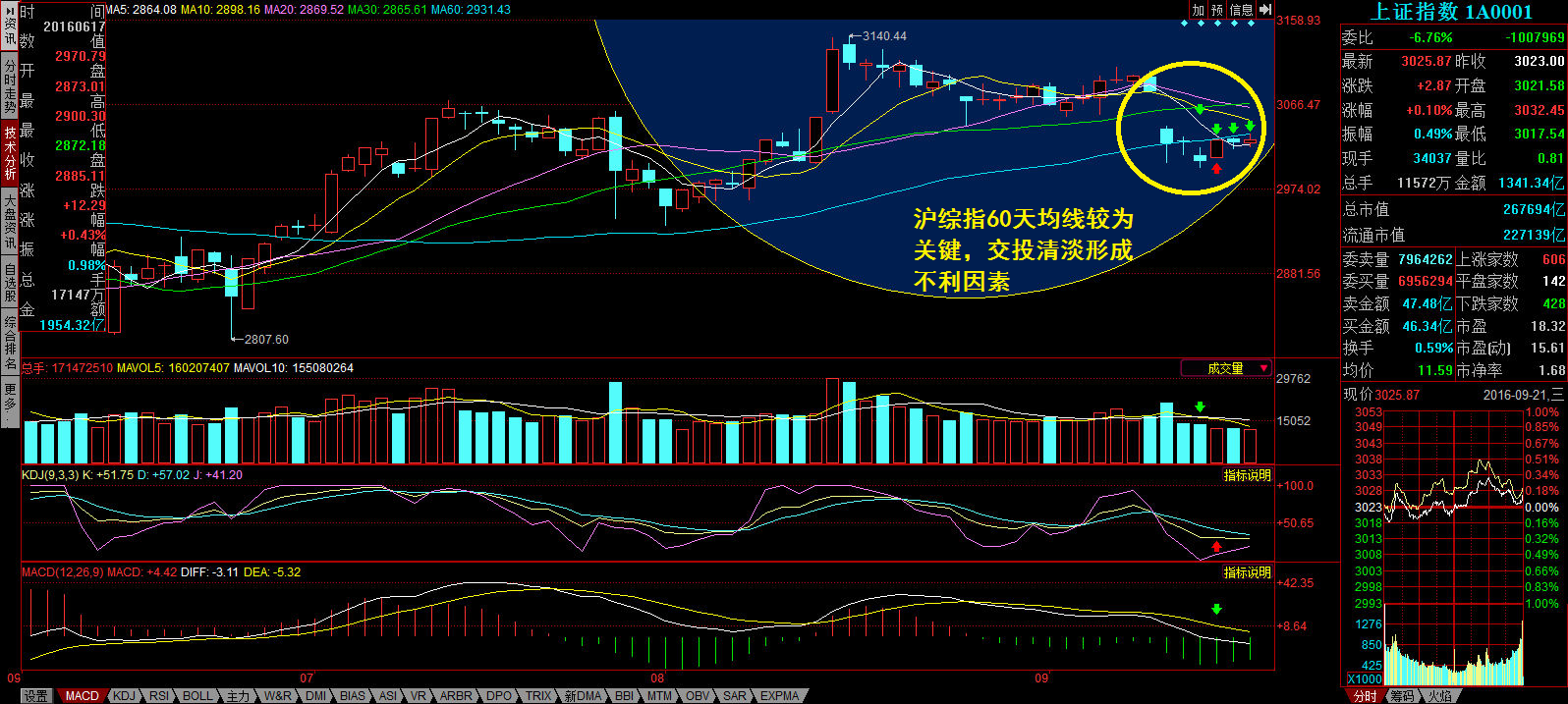This screenshot has height=704, width=1568.
Task: Click 指标说明 link in the KDJ panel
Action: tap(1247, 475)
